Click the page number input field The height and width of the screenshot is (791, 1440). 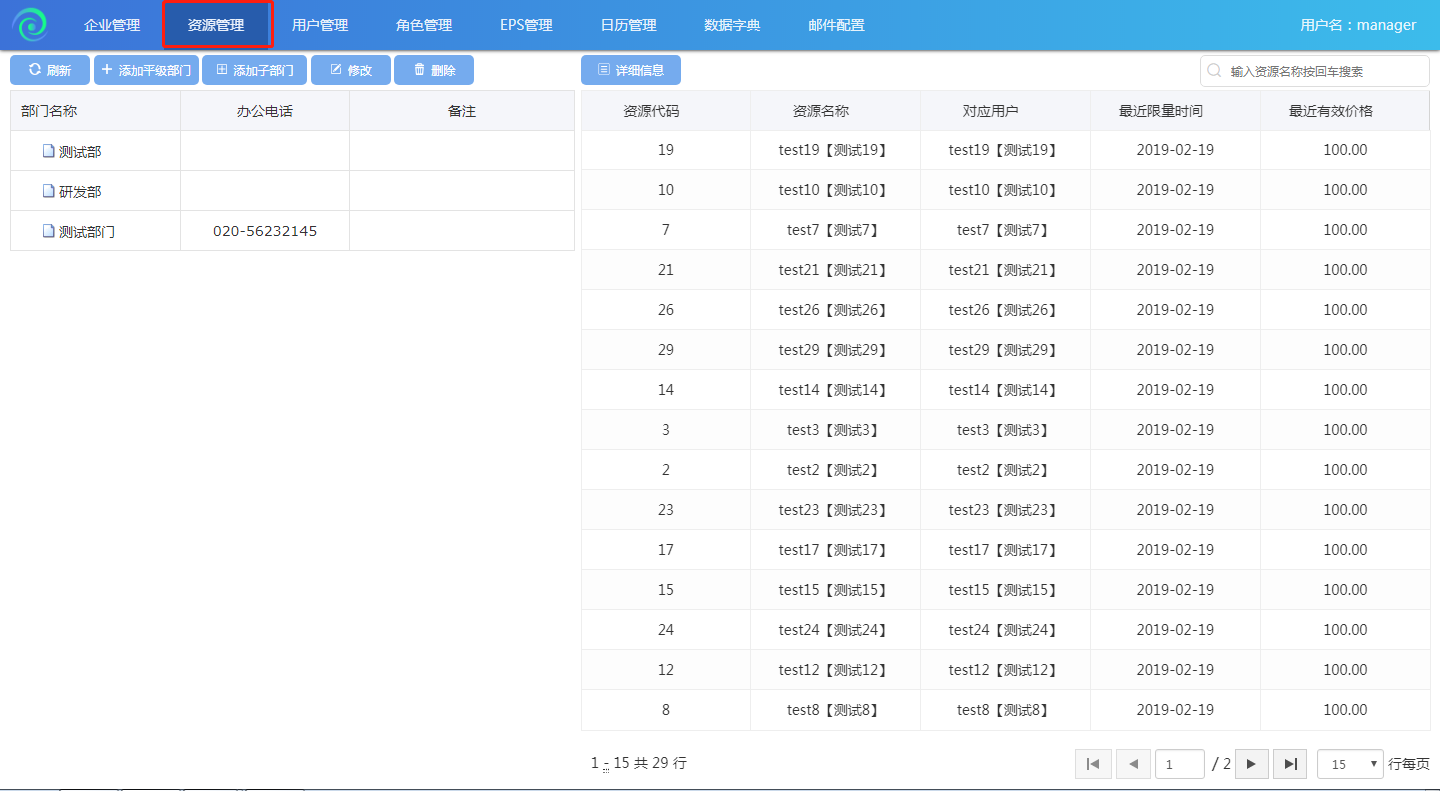[x=1179, y=764]
